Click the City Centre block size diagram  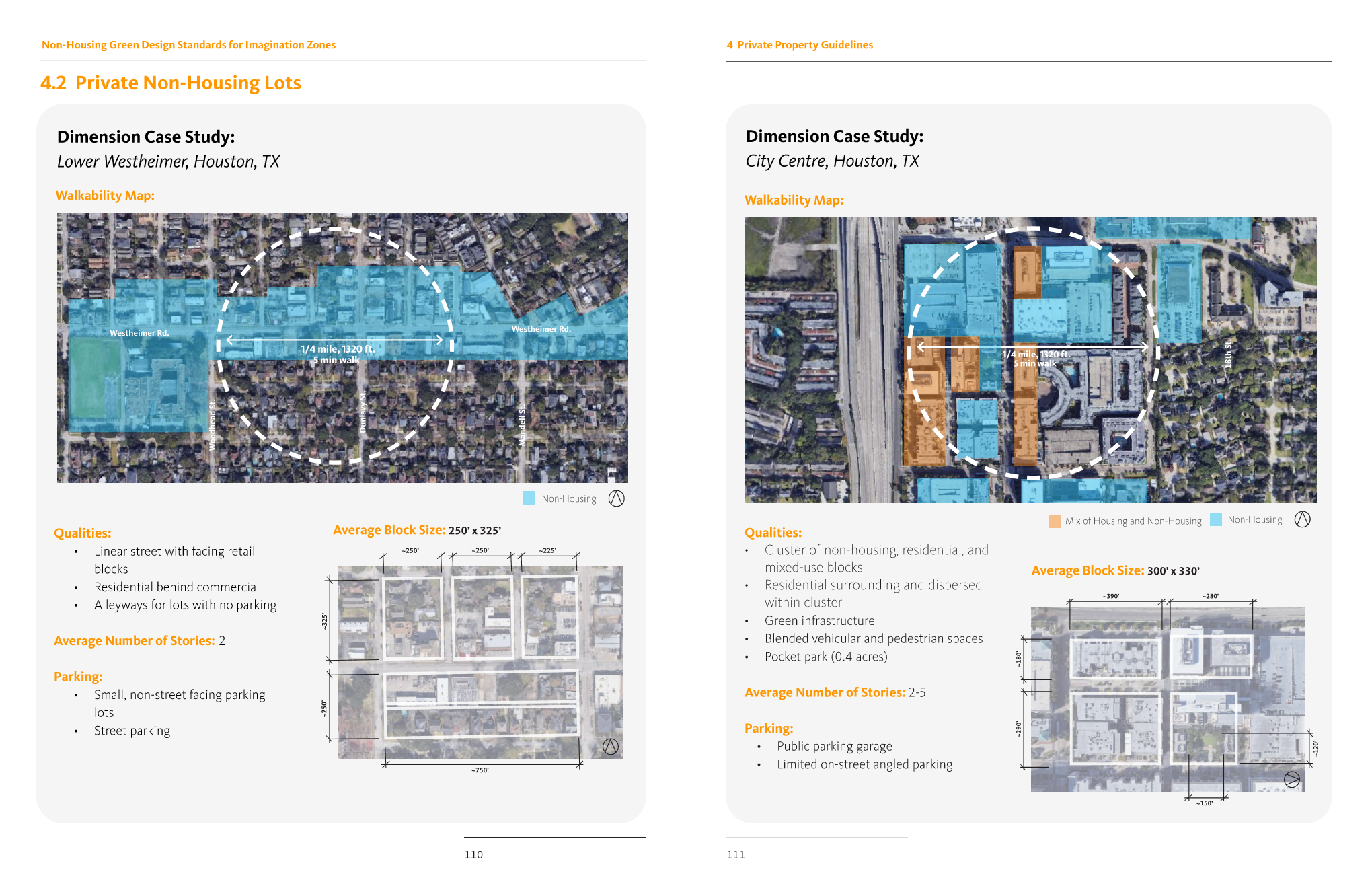click(1167, 699)
